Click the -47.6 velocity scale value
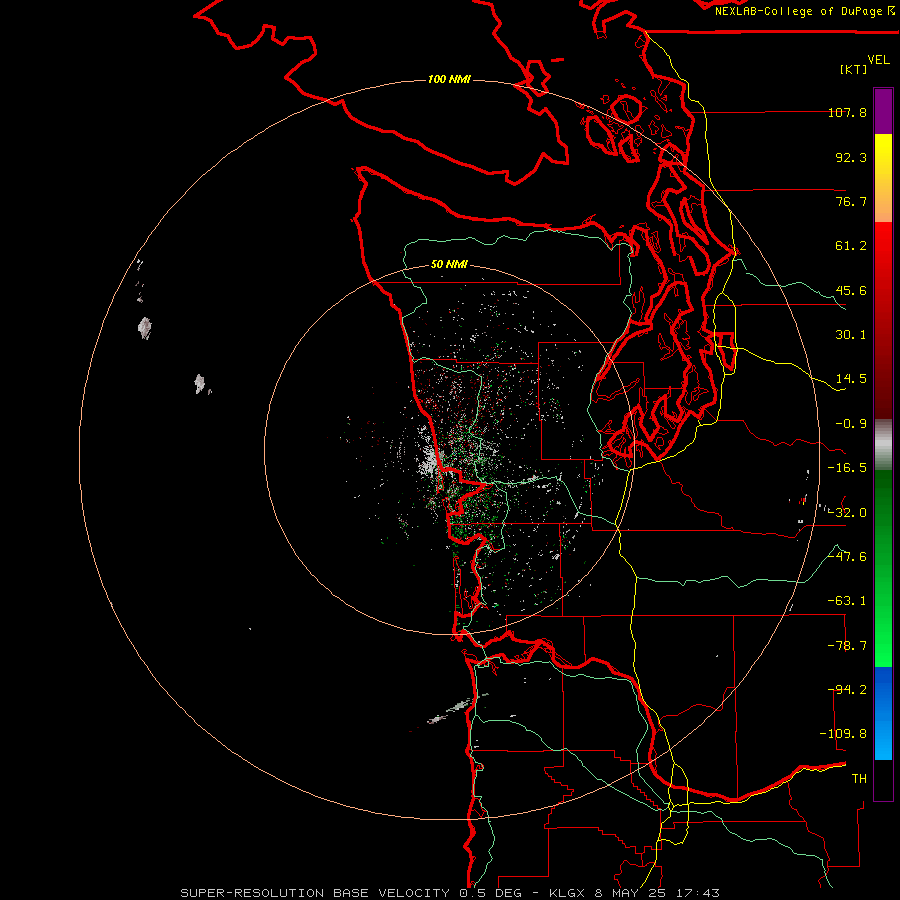This screenshot has width=900, height=900. [x=847, y=557]
